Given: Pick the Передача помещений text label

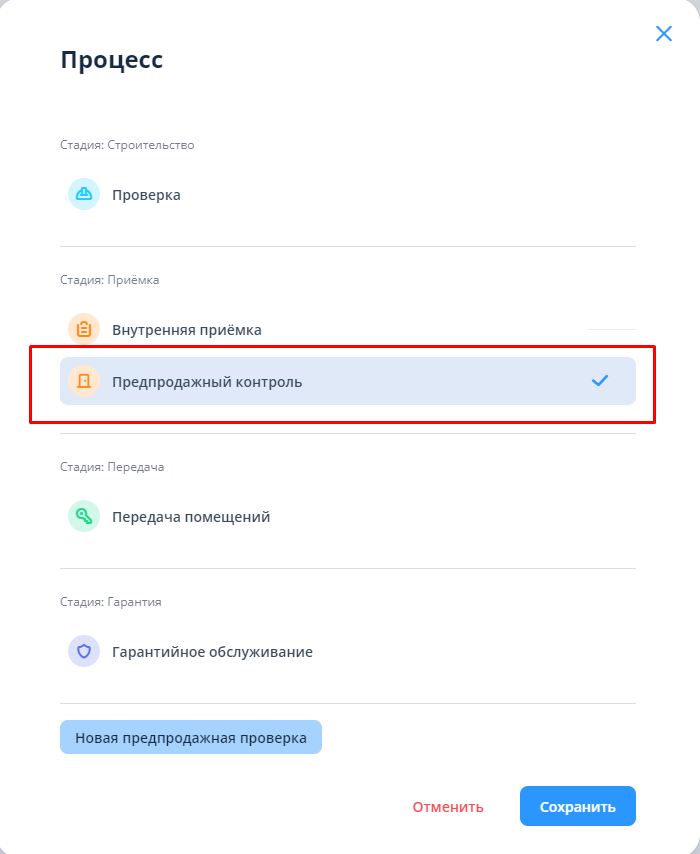Looking at the screenshot, I should [x=191, y=517].
